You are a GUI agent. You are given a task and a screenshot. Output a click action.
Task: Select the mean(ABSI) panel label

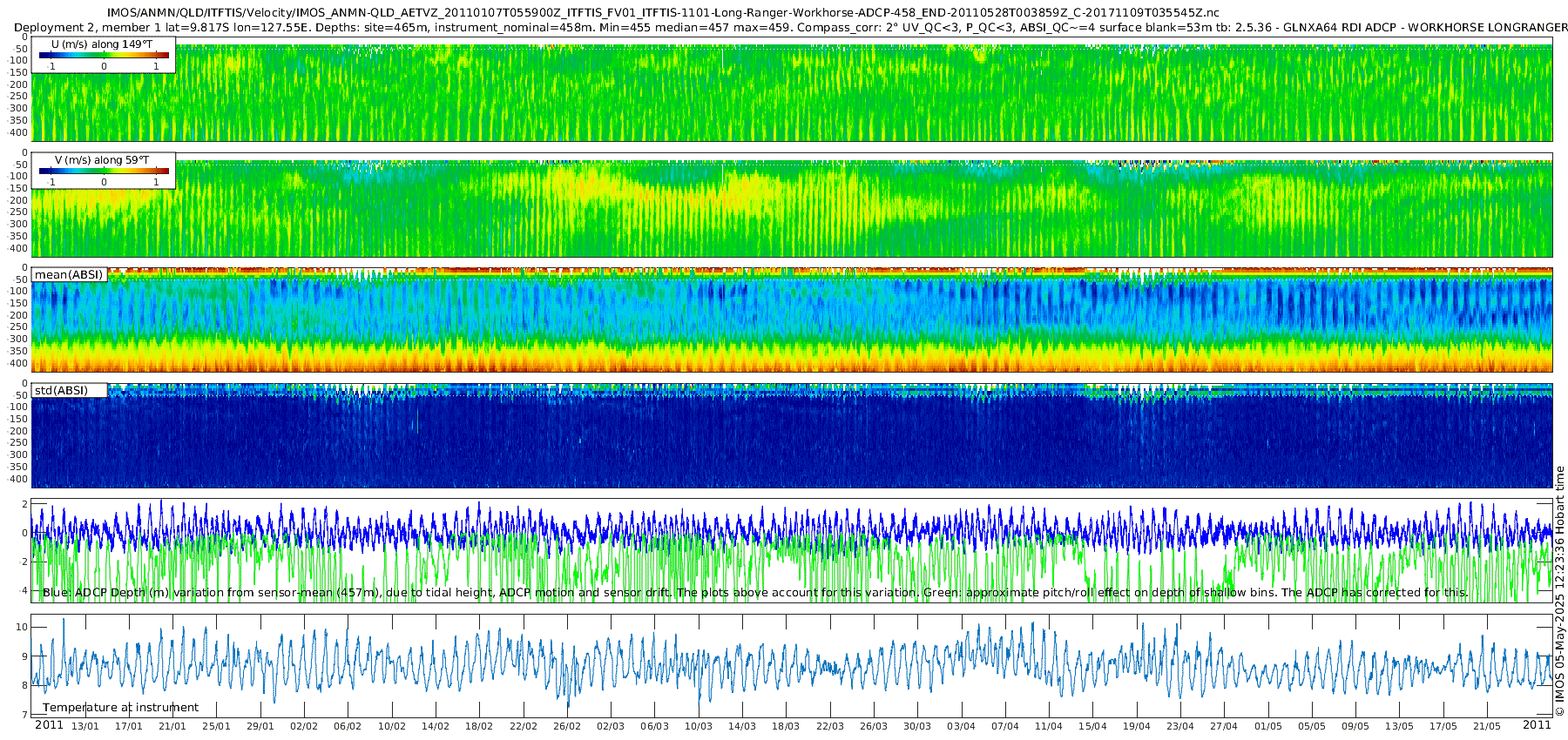pos(69,274)
